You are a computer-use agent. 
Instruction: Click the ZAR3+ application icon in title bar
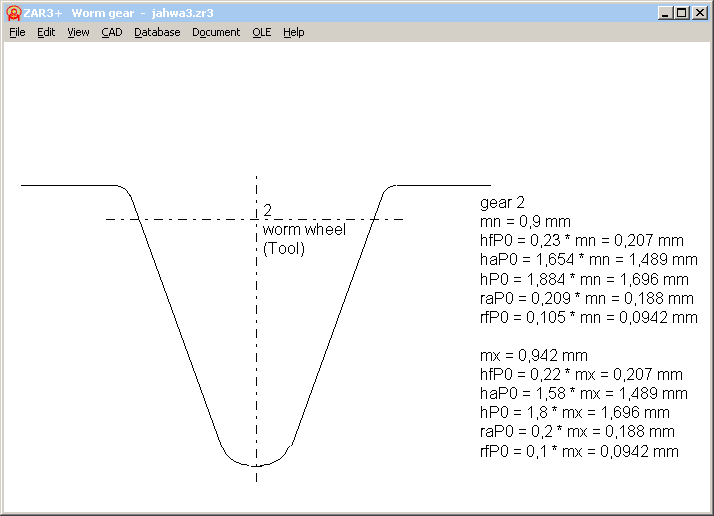tap(13, 13)
